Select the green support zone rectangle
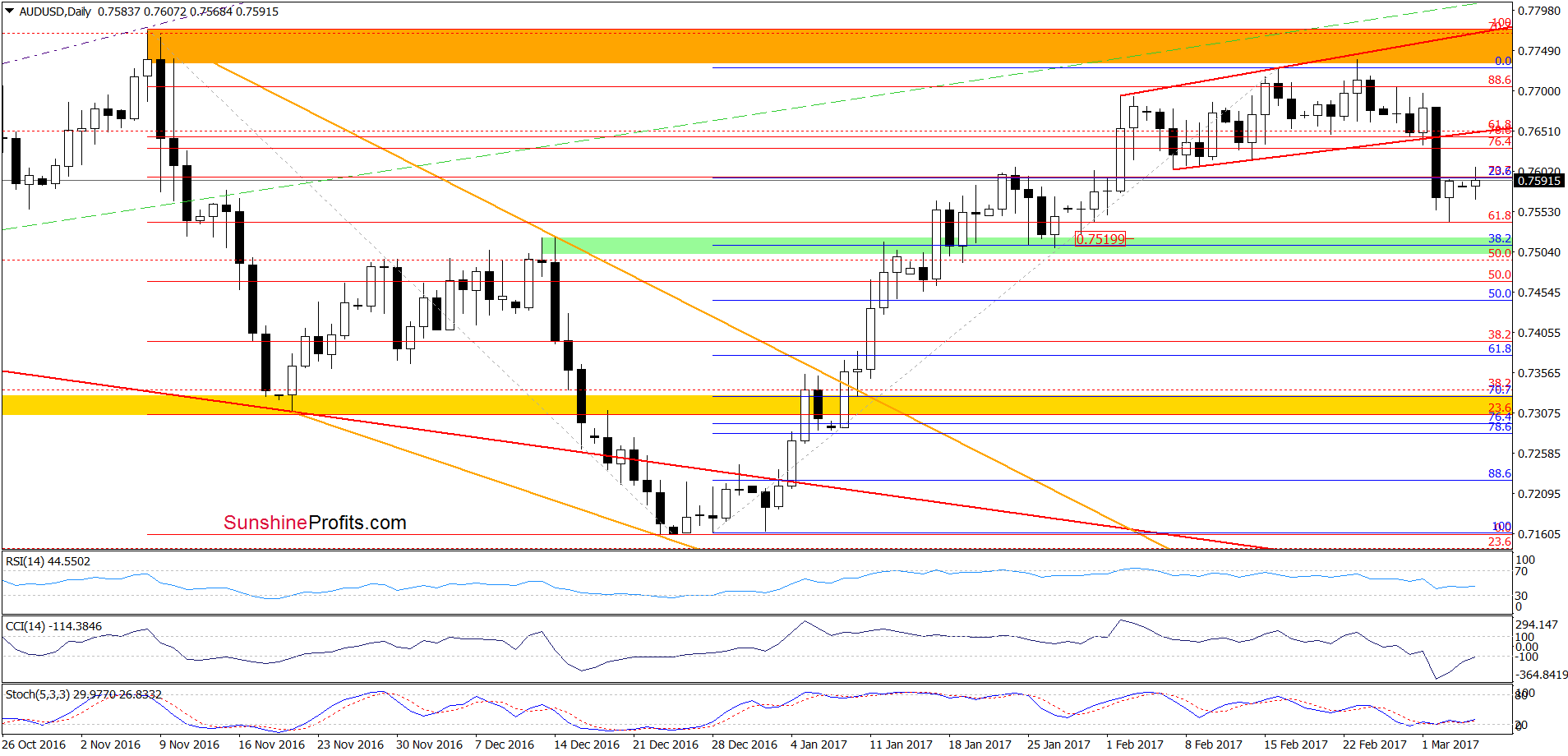Image resolution: width=1568 pixels, height=756 pixels. pyautogui.click(x=1026, y=245)
